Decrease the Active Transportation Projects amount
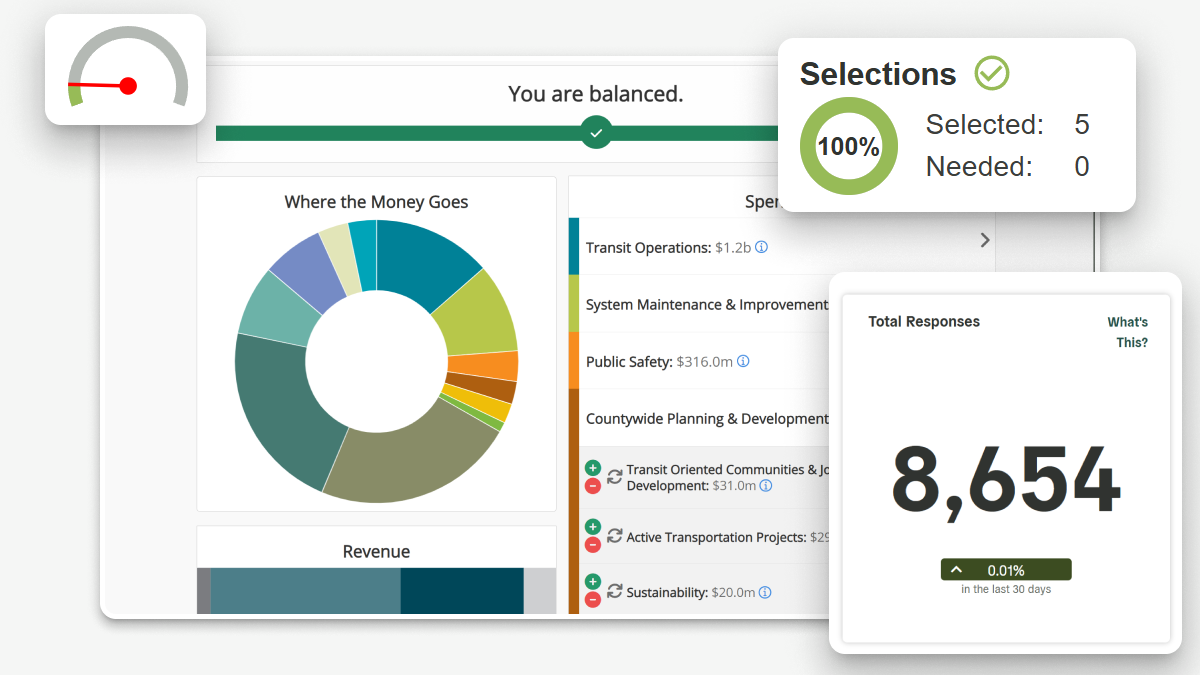 pos(593,545)
